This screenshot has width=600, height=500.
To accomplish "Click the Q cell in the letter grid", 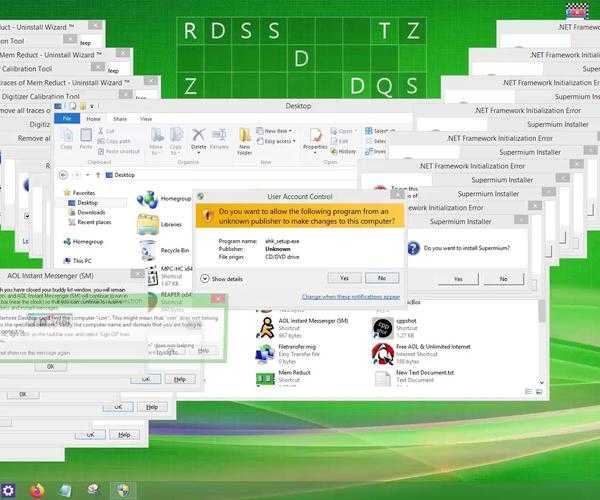I will coord(385,86).
